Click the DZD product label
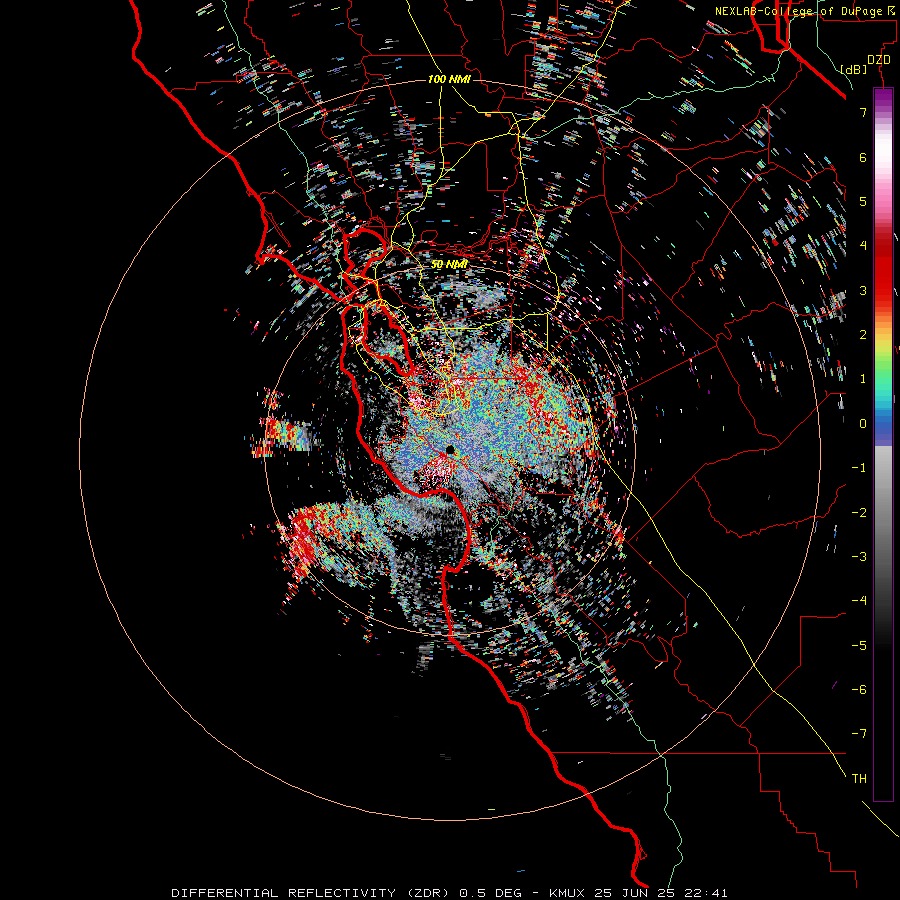 click(x=878, y=59)
